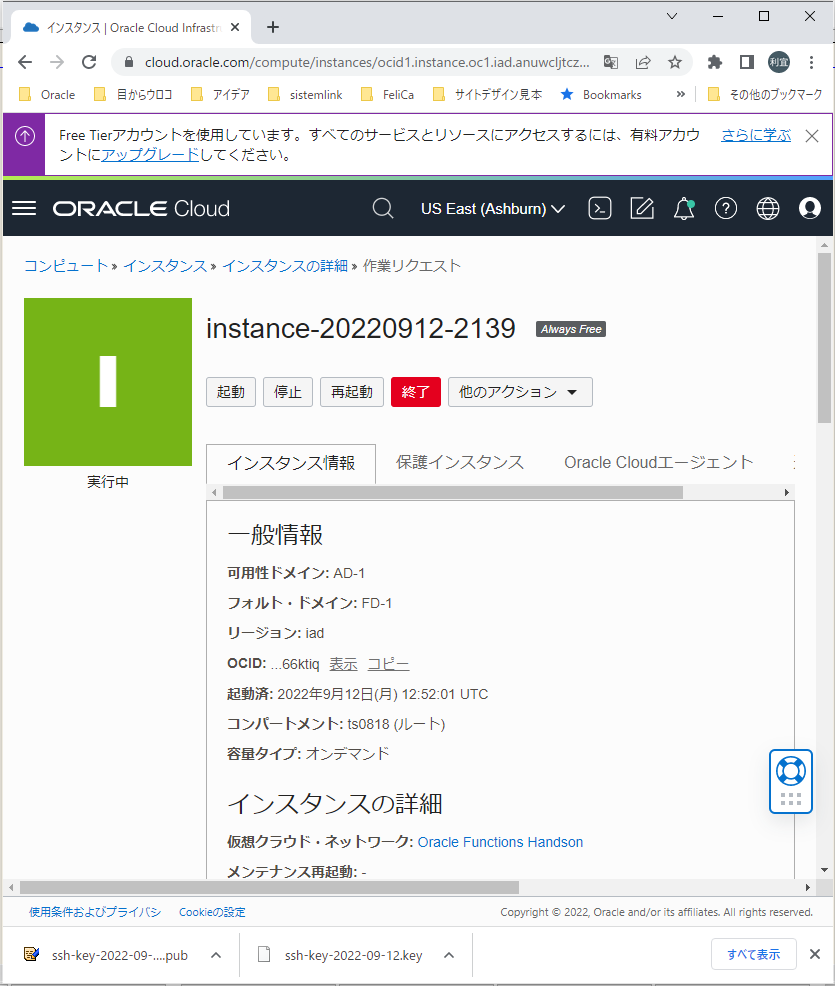835x986 pixels.
Task: Go back to the previous browser page
Action: 25,62
